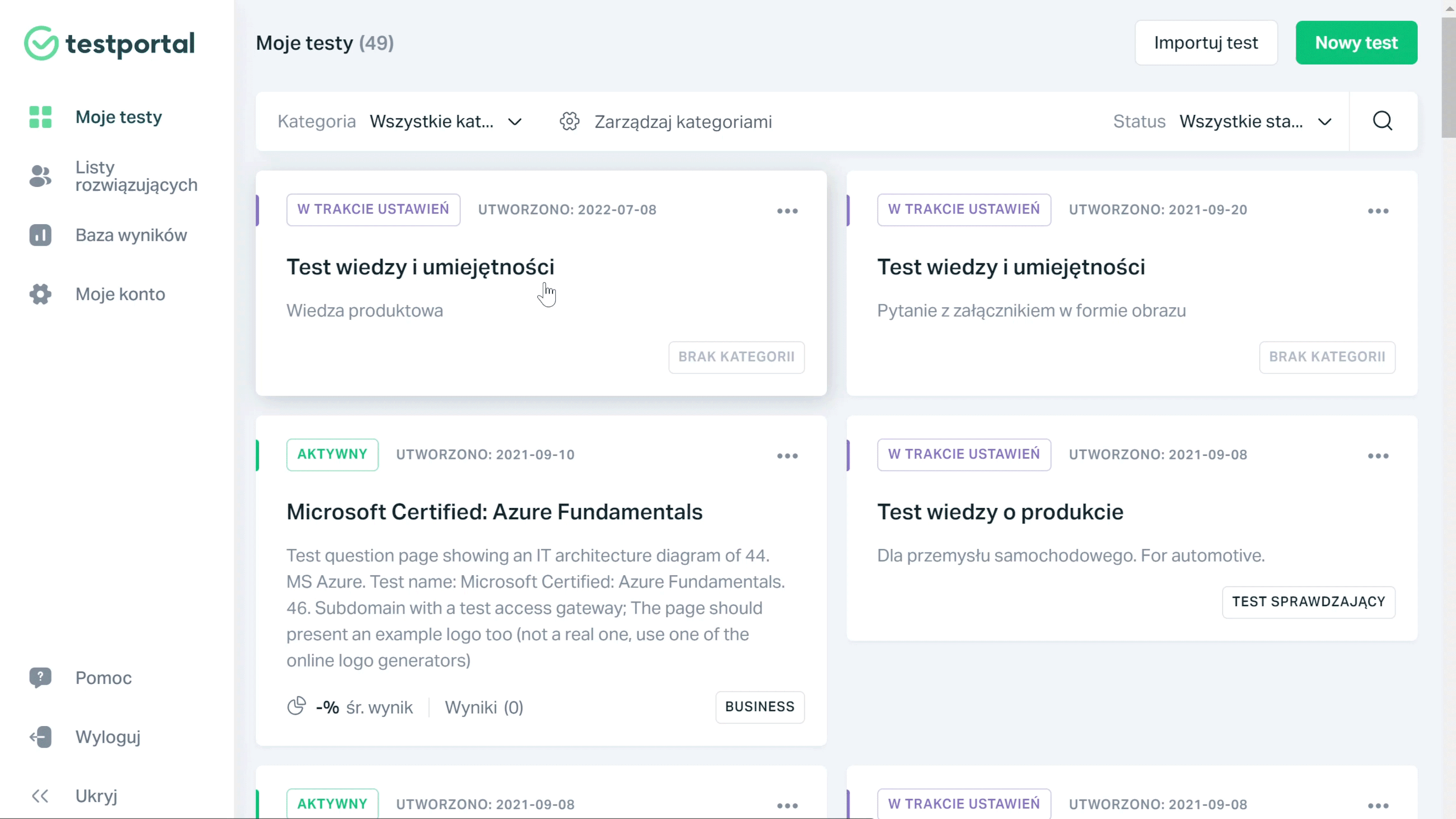Open three-dot menu for Test wiedzy o produkcie
Viewport: 1456px width, 819px height.
tap(1378, 455)
